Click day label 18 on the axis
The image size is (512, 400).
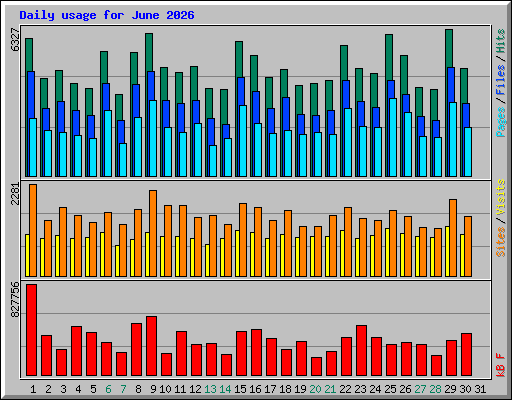[x=285, y=389]
